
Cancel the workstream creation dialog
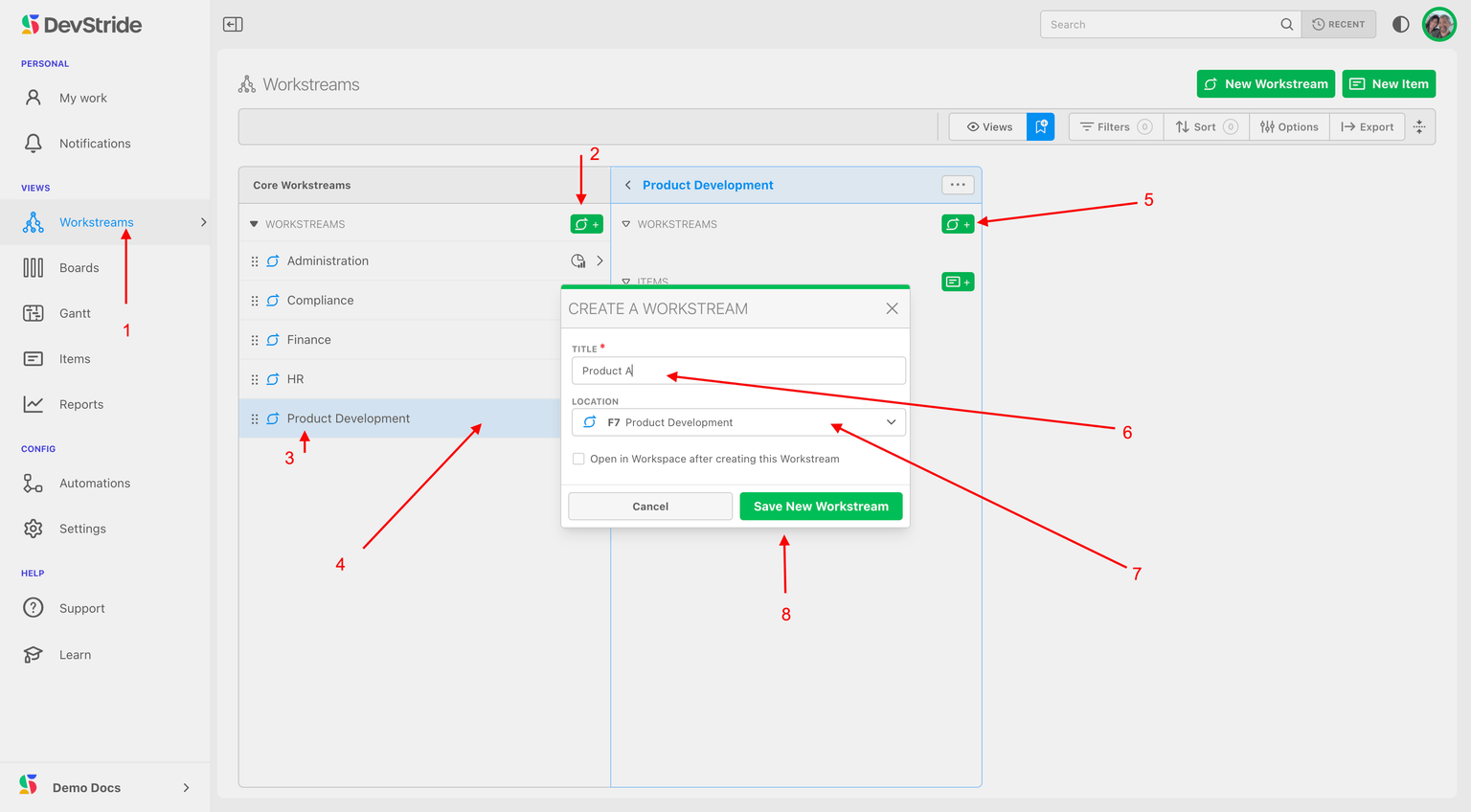650,507
